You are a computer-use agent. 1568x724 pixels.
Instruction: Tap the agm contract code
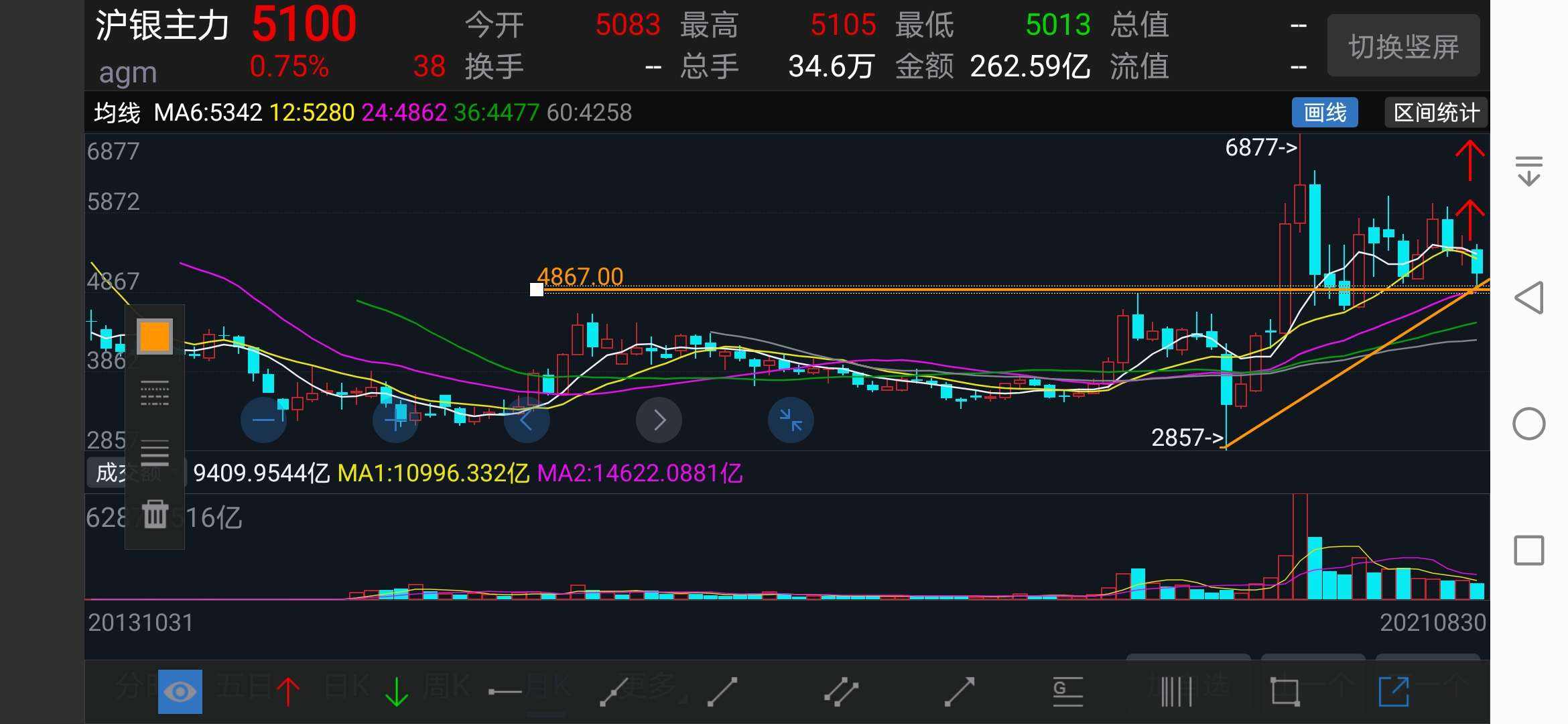pos(128,72)
